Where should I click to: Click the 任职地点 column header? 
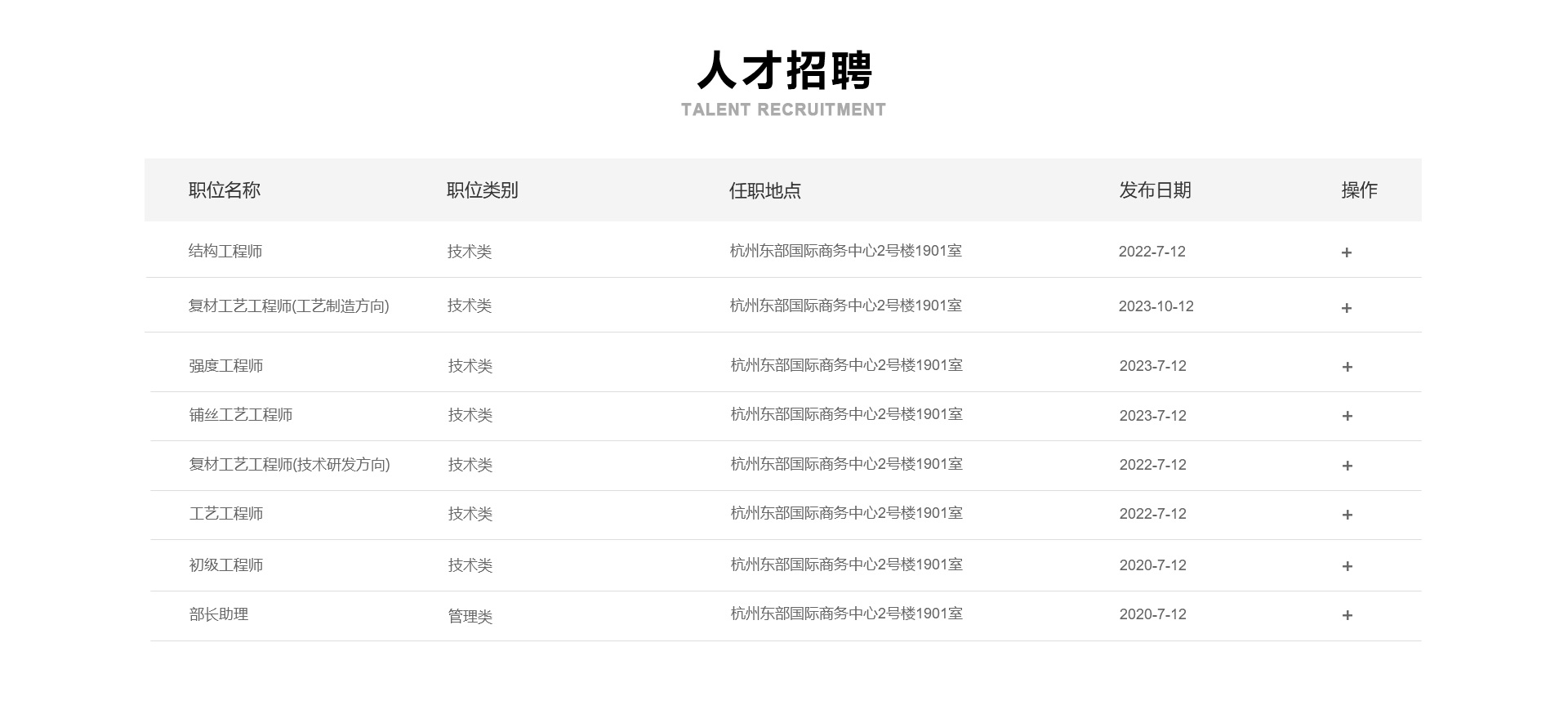pos(765,190)
